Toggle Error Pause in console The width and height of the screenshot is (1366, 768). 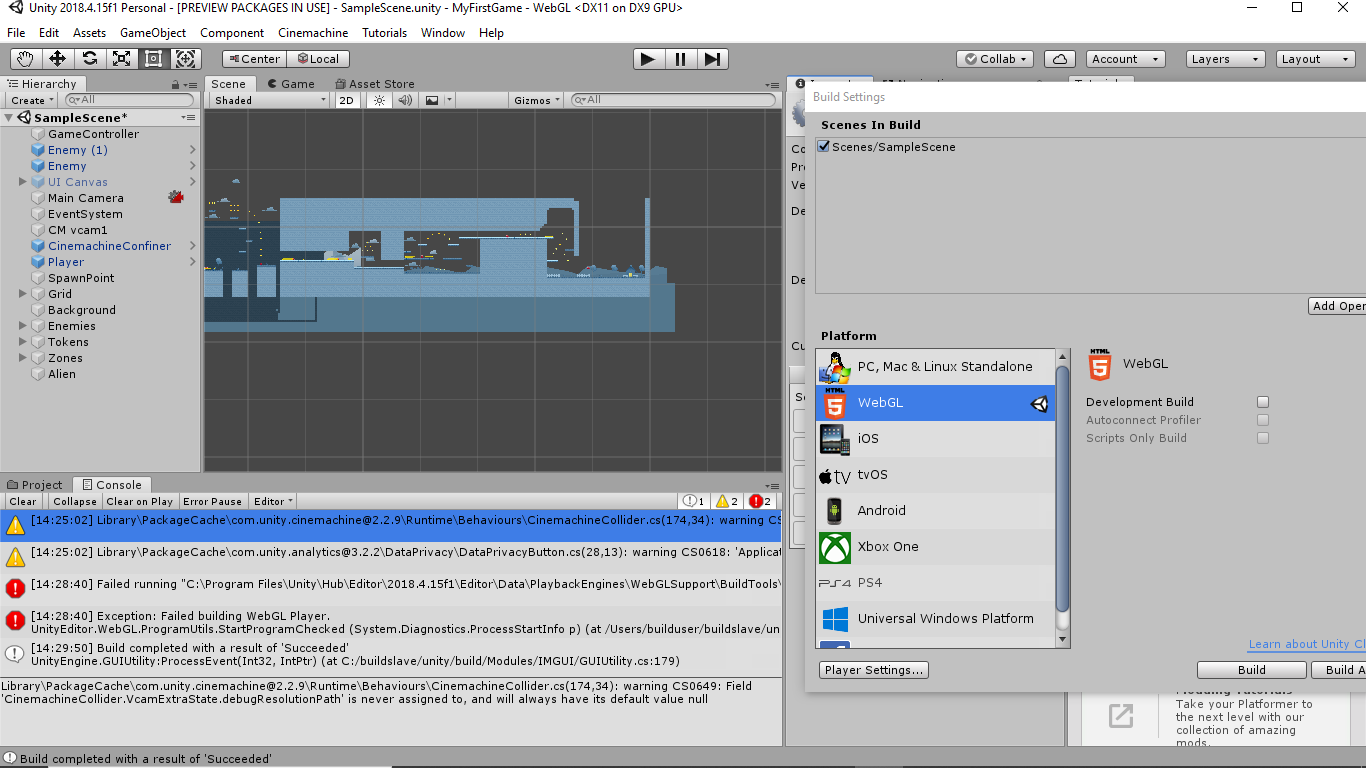pos(212,501)
